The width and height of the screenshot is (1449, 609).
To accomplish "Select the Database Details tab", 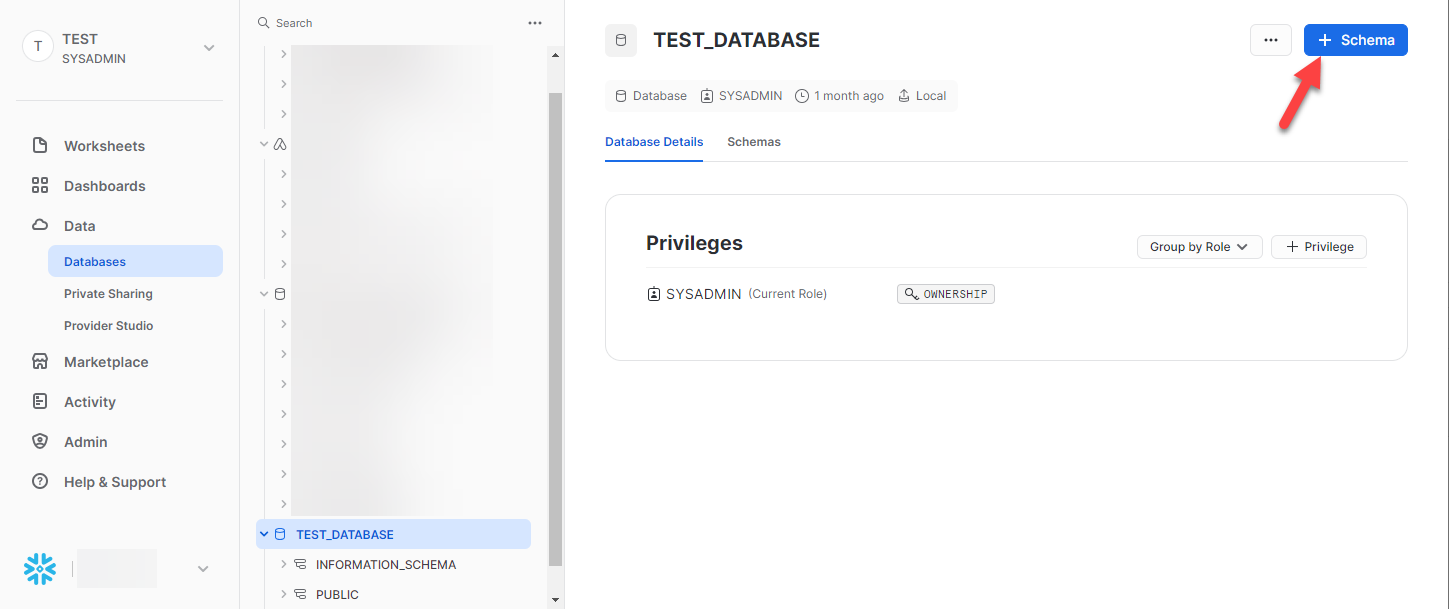I will 654,141.
